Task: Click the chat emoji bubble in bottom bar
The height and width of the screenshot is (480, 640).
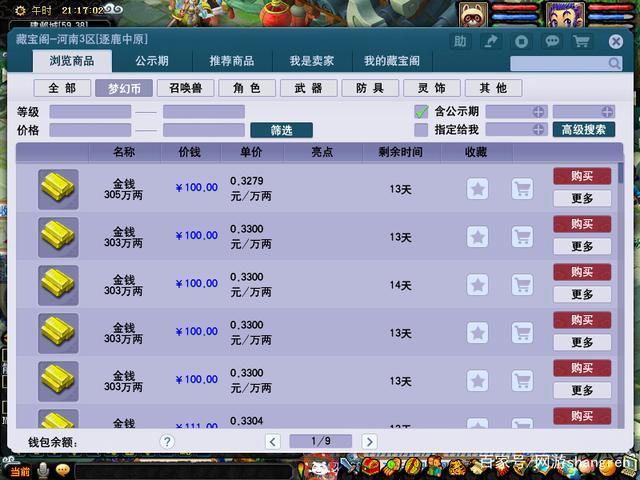Action: coord(62,471)
